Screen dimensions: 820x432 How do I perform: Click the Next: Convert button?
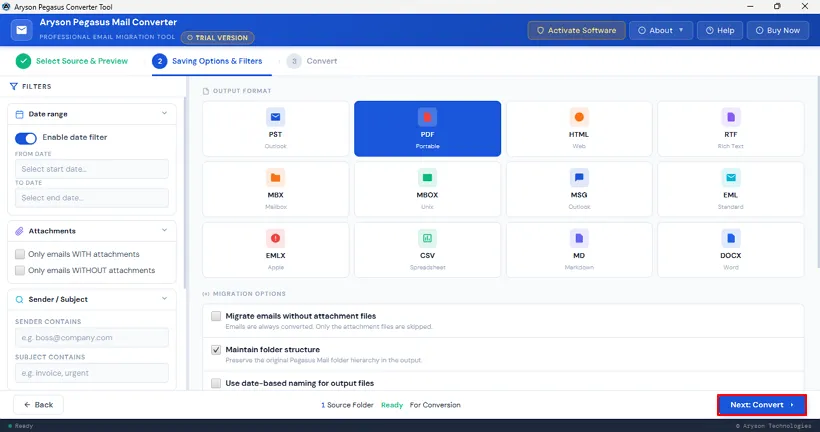click(761, 405)
